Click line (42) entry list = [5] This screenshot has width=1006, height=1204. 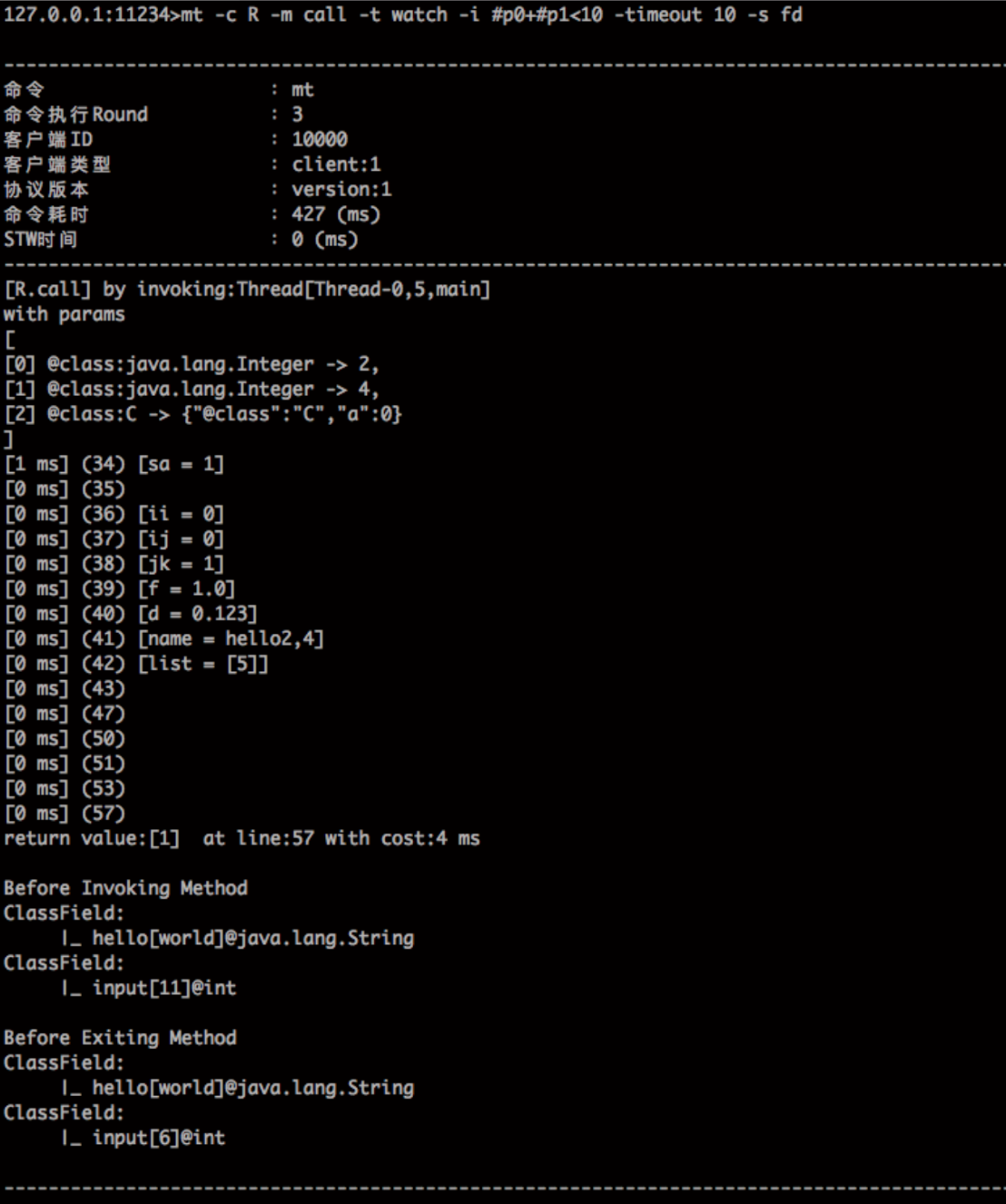point(136,664)
